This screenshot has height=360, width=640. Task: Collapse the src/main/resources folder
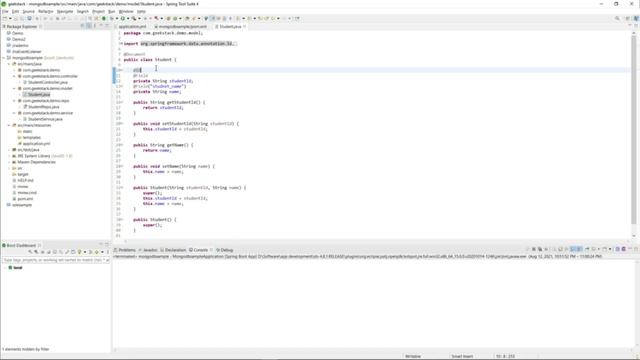9,125
